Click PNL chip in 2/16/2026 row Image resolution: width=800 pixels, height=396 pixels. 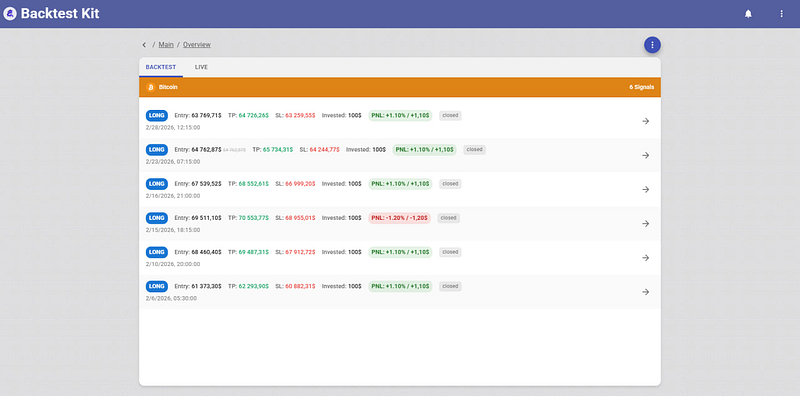(400, 184)
